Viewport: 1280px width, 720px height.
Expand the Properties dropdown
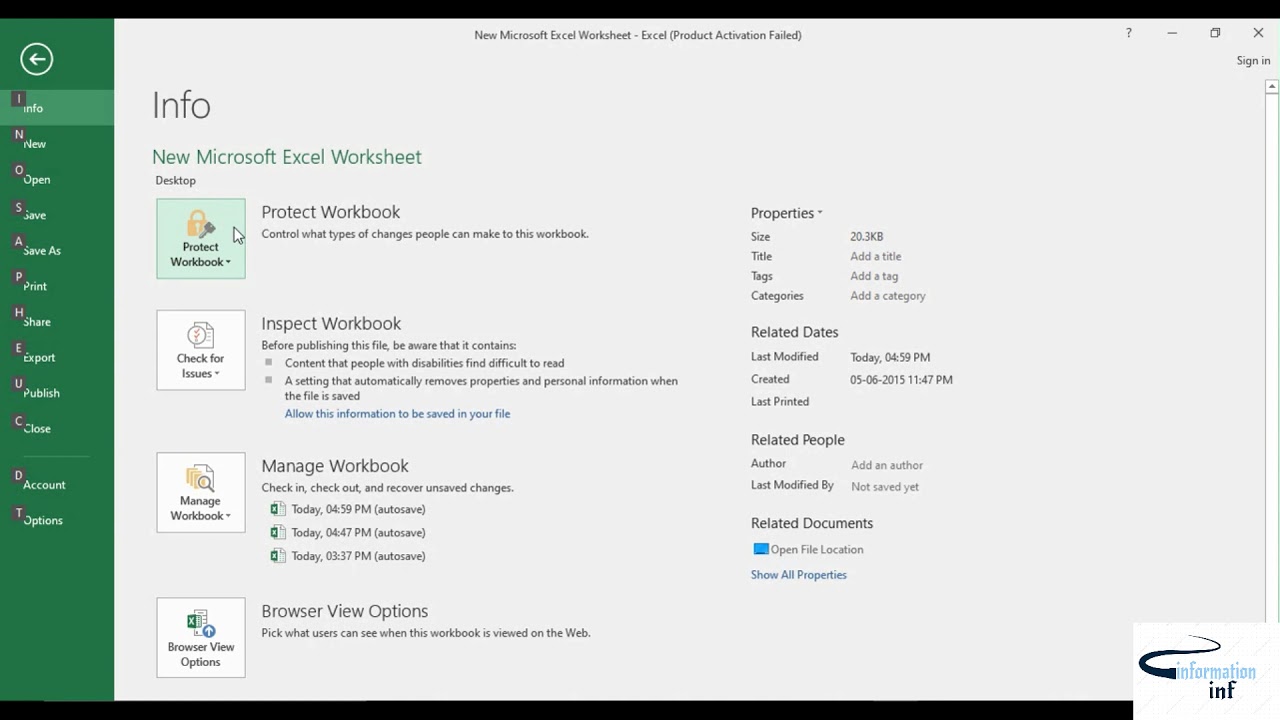coord(787,213)
